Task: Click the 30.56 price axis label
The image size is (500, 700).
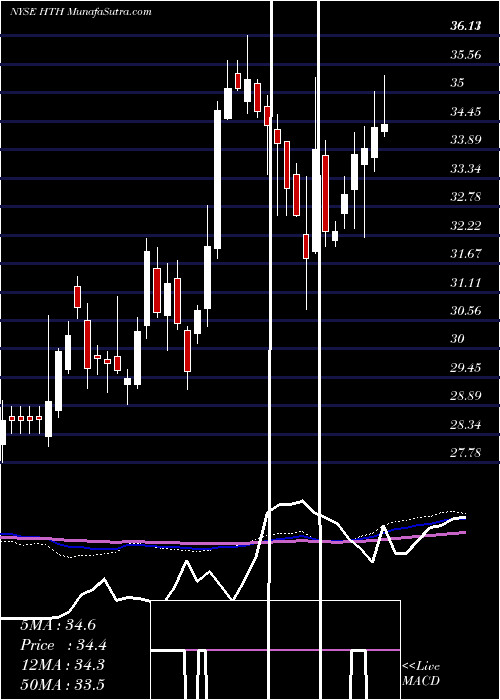Action: tap(466, 311)
